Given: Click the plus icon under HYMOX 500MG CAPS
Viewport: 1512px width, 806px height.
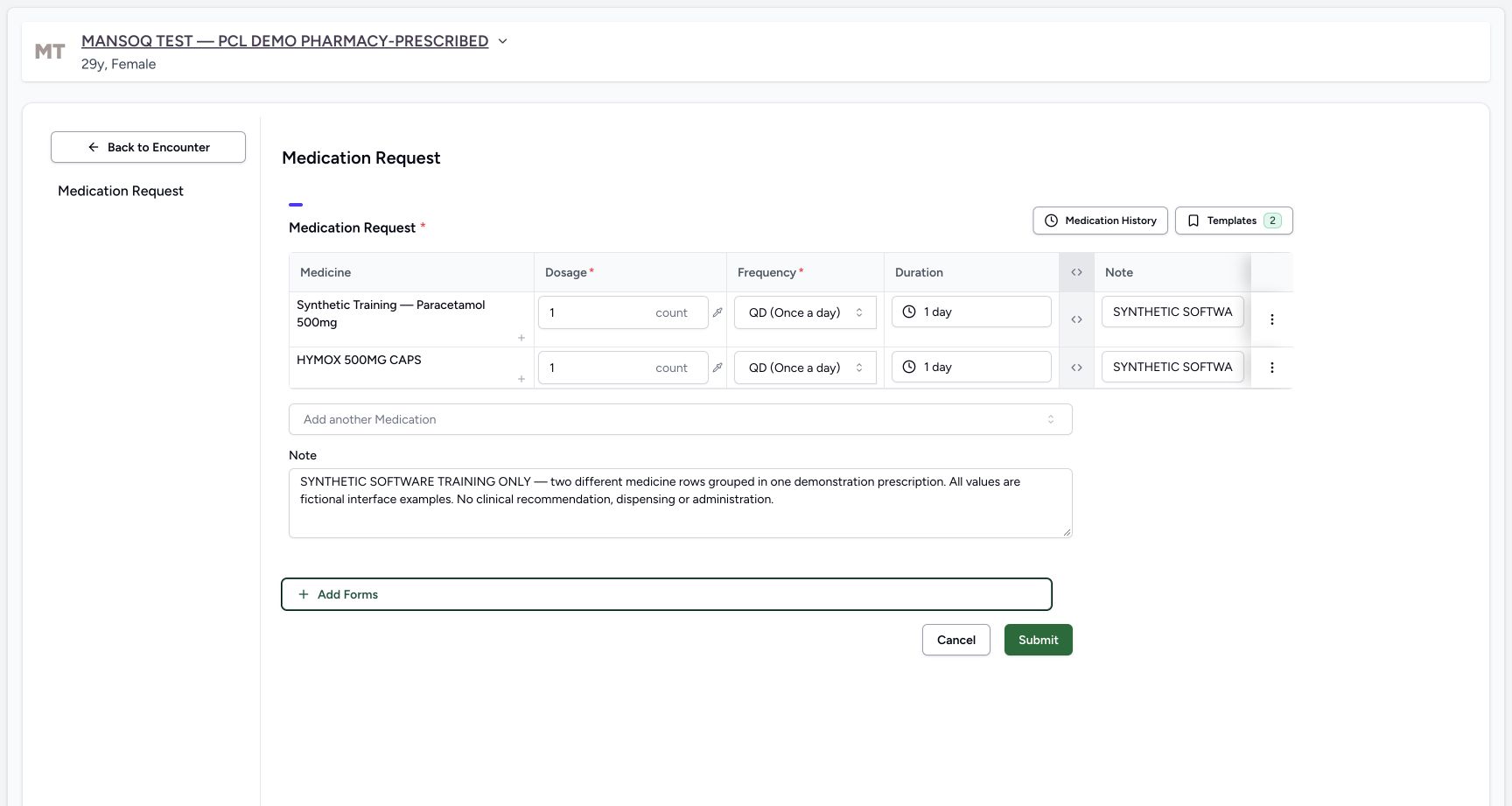Looking at the screenshot, I should (521, 379).
